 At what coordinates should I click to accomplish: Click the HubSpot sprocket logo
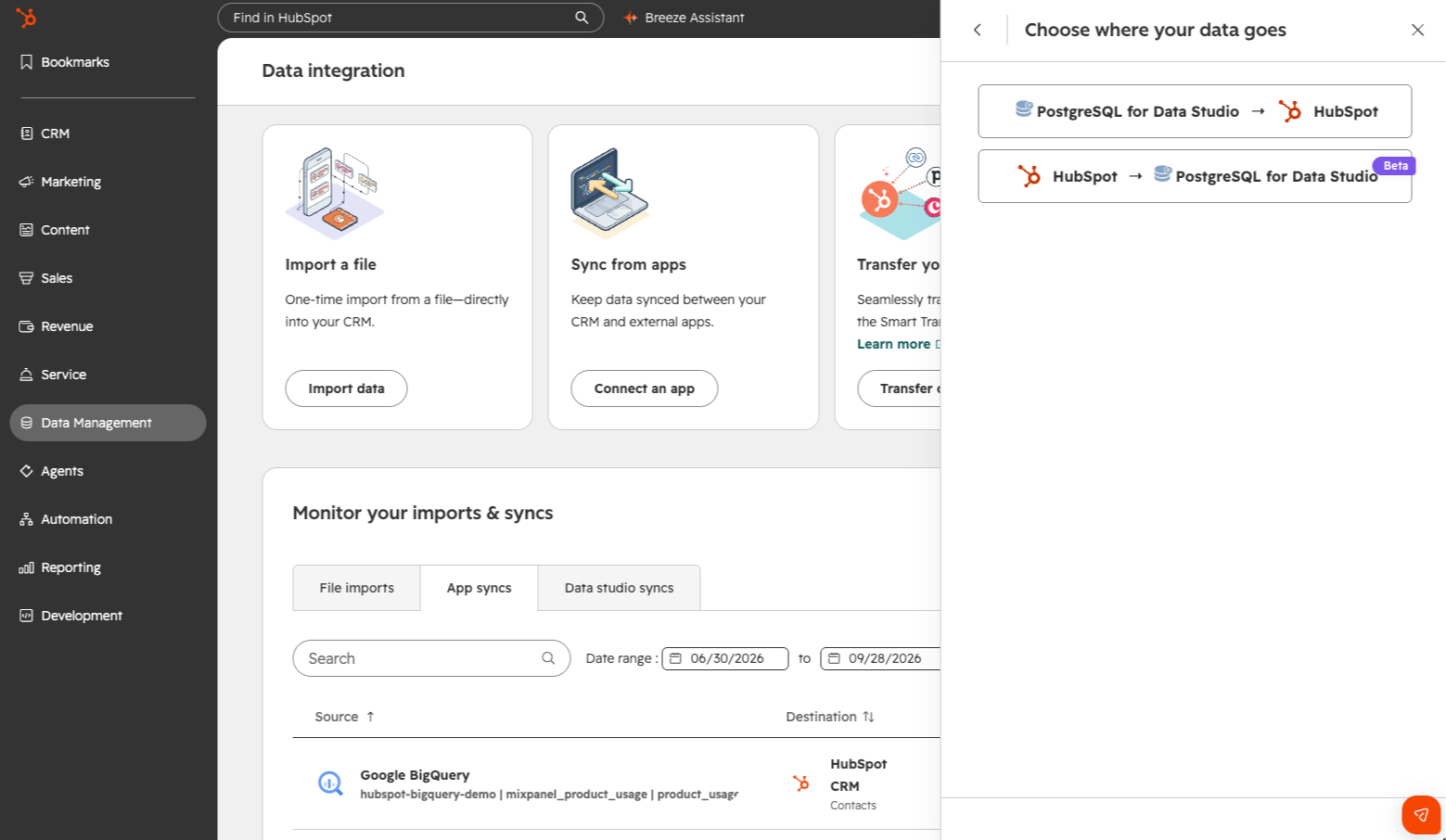click(x=26, y=17)
